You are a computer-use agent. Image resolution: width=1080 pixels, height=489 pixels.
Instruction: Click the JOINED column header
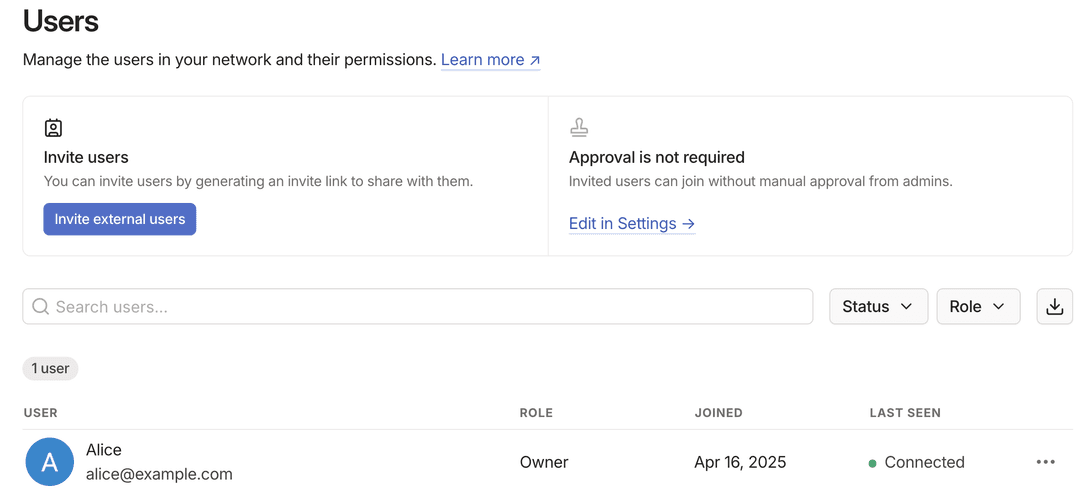718,413
